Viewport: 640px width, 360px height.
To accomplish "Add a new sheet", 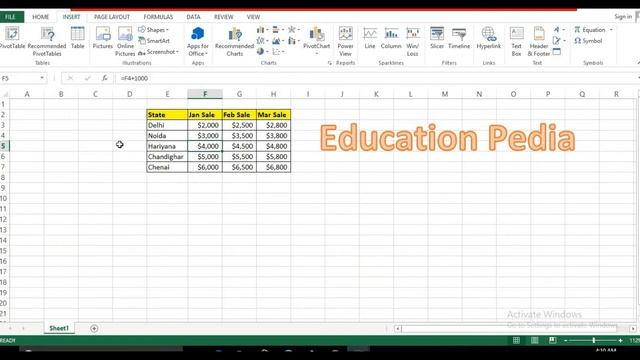I will click(x=94, y=328).
